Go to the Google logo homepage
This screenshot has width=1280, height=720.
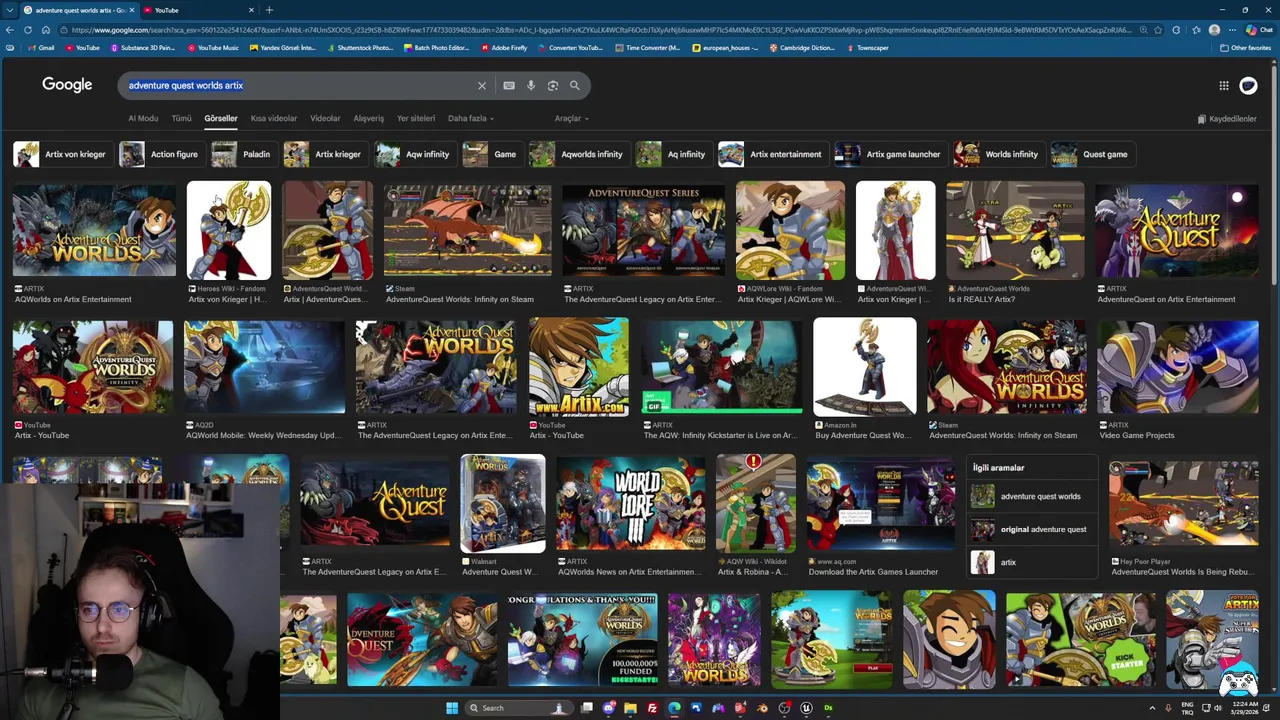pos(67,85)
